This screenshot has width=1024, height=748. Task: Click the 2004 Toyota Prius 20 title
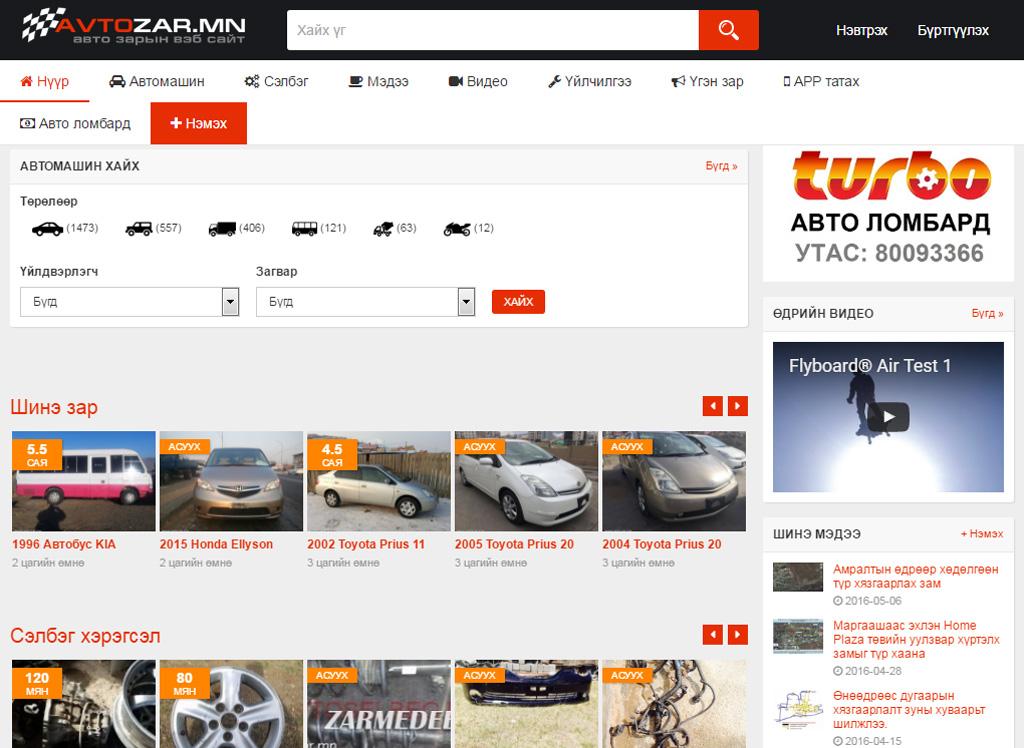[x=662, y=544]
